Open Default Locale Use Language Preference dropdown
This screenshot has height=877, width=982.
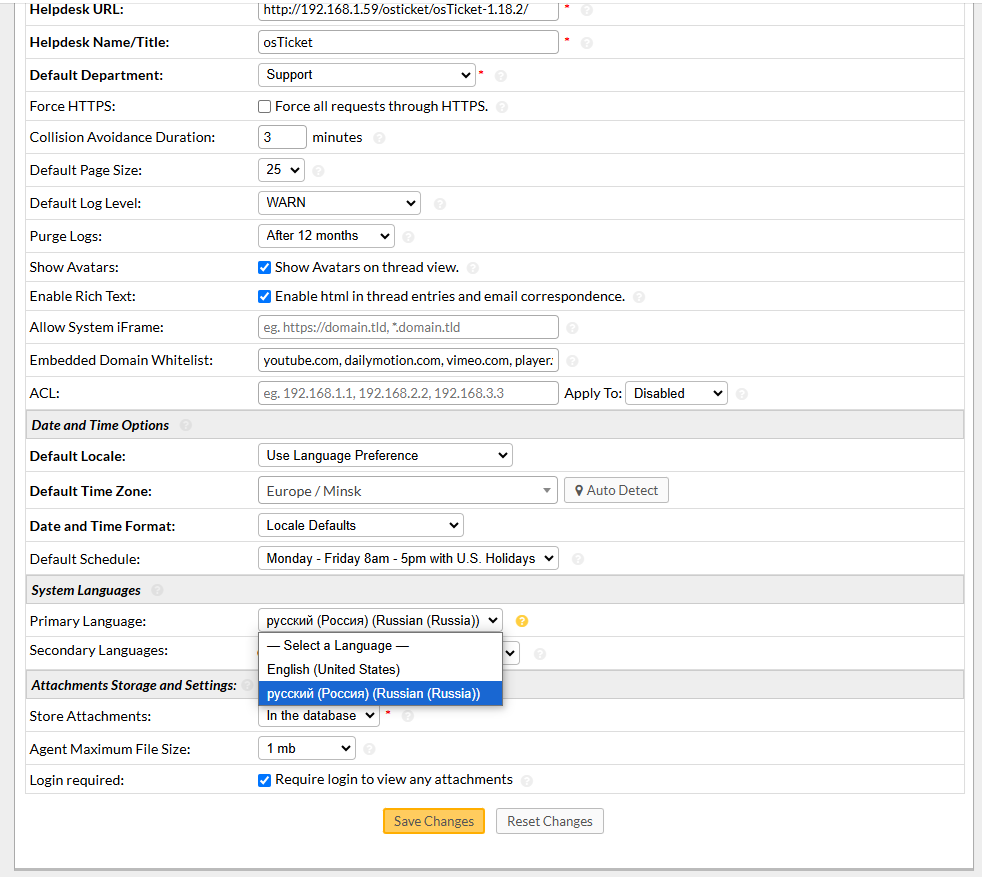point(385,455)
